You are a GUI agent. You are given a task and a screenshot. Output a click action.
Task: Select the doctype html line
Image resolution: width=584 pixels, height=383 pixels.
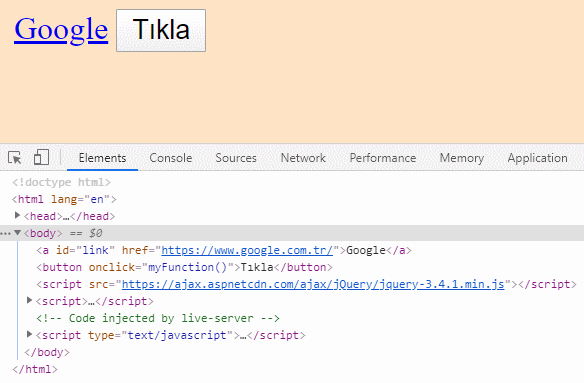[61, 182]
